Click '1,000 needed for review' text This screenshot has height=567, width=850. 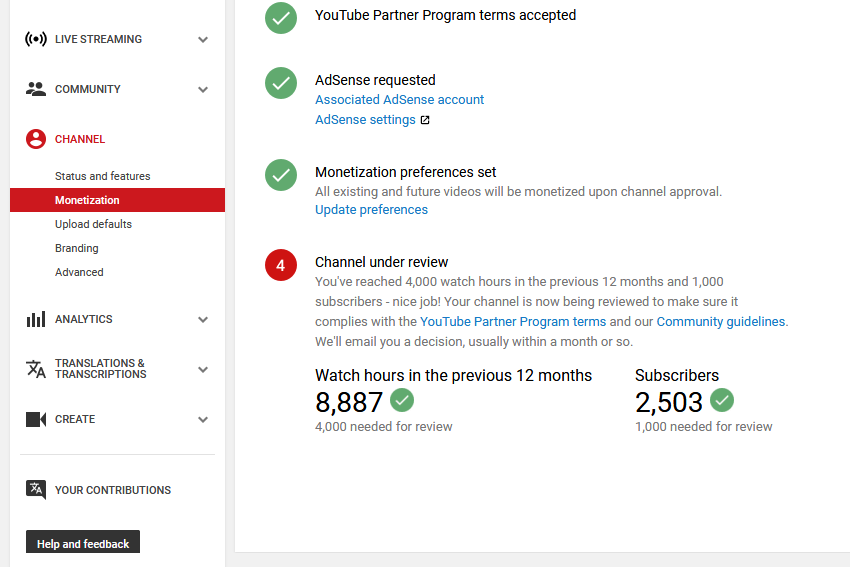pyautogui.click(x=704, y=427)
